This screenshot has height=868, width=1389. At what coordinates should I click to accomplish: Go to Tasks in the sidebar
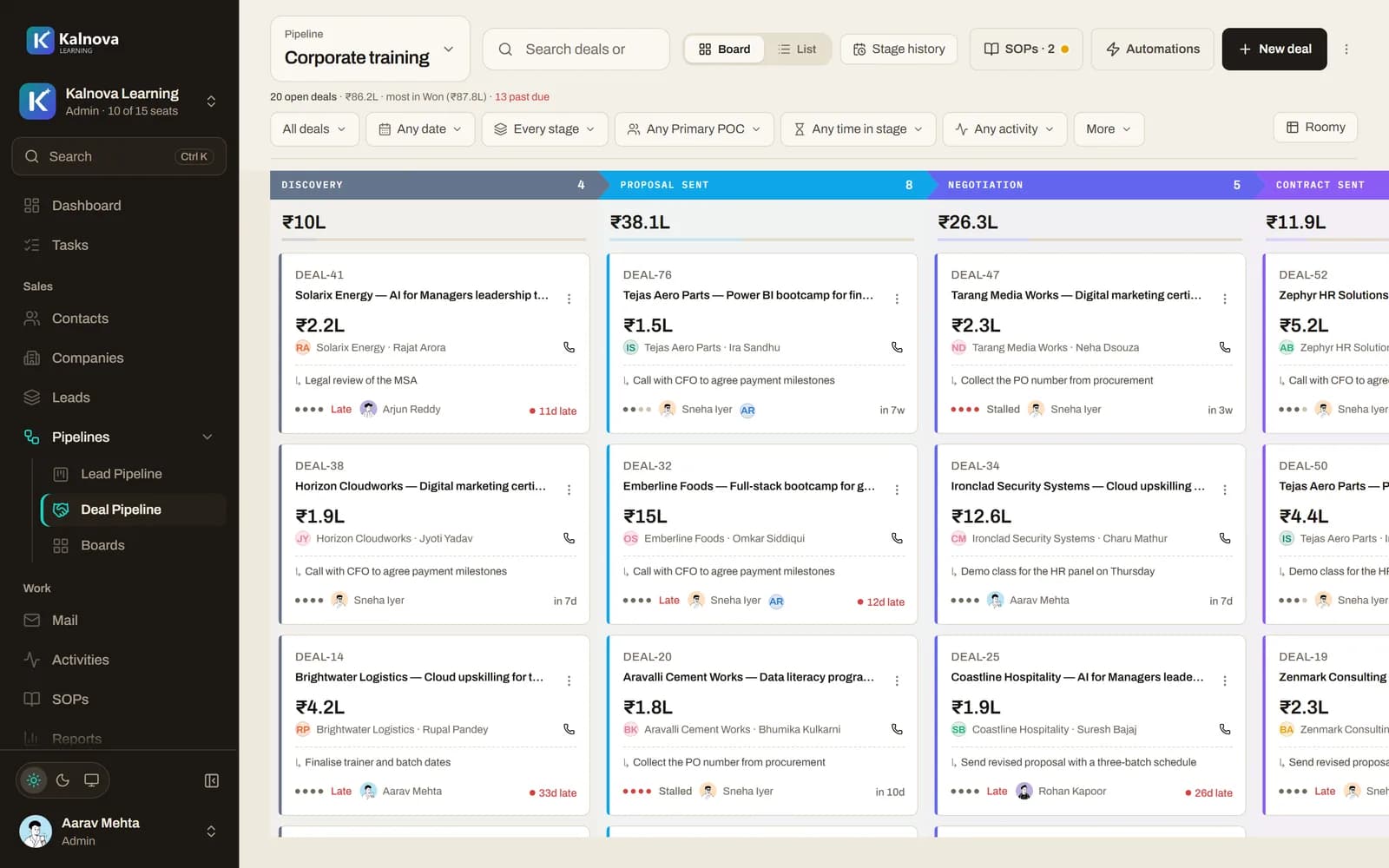click(119, 246)
